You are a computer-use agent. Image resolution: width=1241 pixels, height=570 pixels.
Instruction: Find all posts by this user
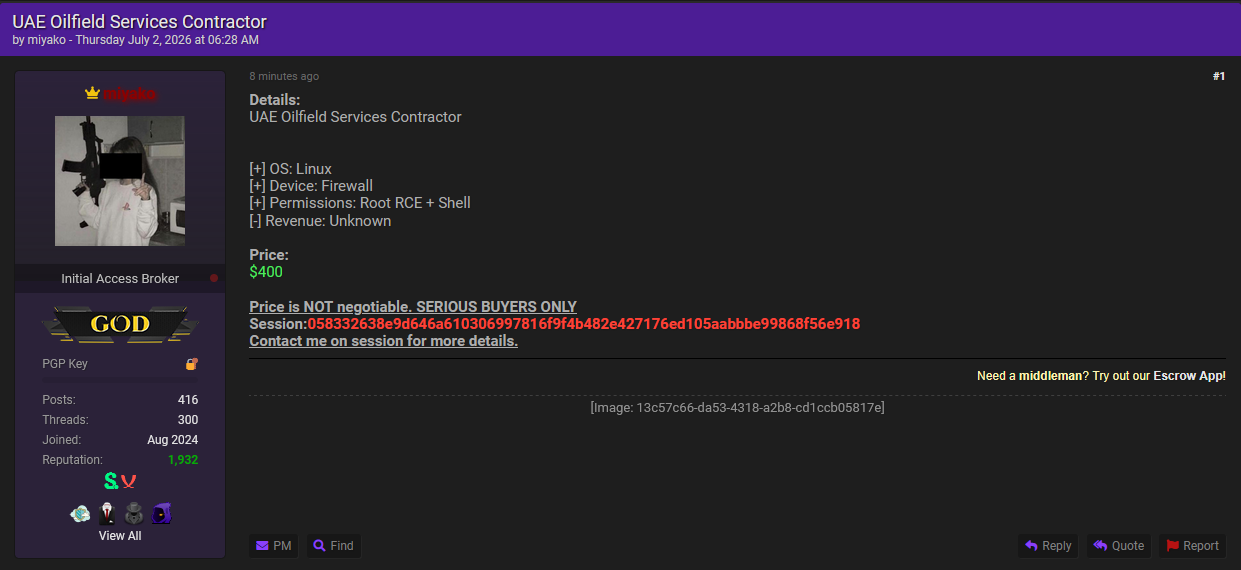(333, 546)
